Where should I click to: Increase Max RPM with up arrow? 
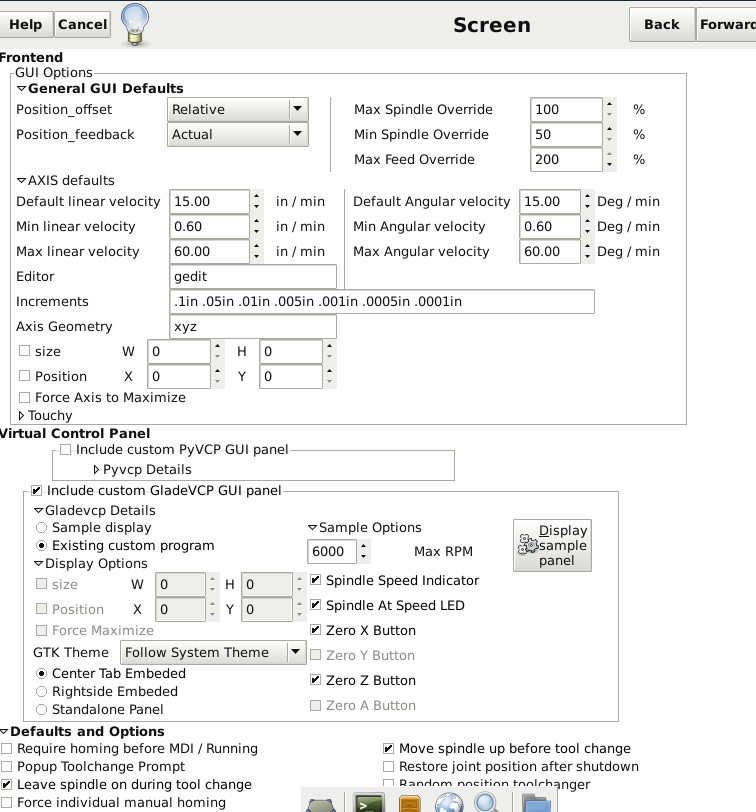364,546
